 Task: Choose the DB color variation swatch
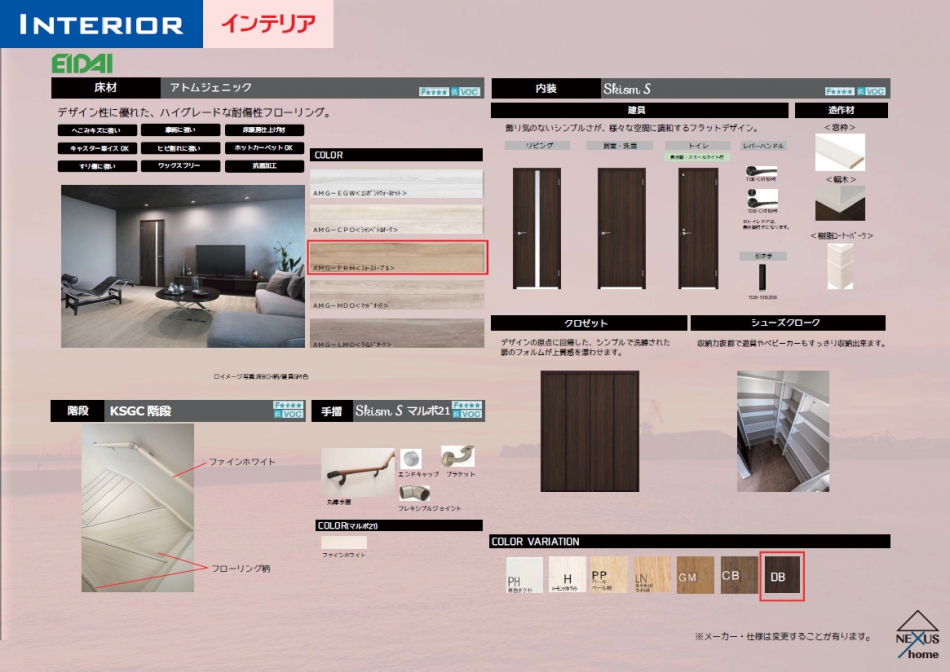tap(782, 576)
